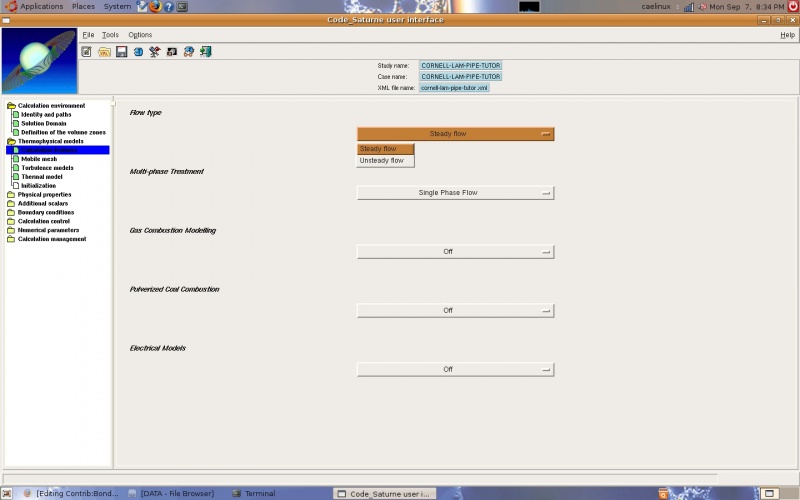Click the Case name field CORNELL-LAM-PIPE-TUTOR

(460, 77)
